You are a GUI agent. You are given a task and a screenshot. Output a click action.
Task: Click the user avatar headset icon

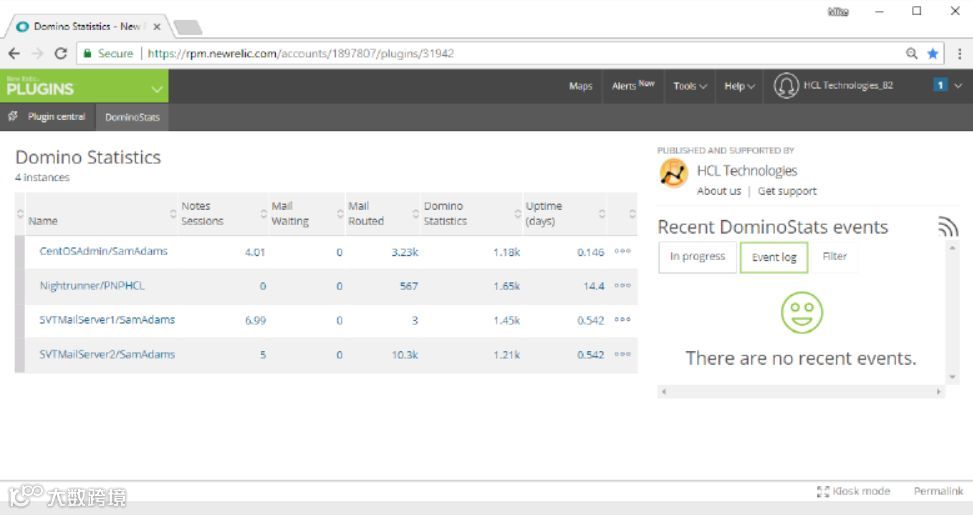[x=786, y=86]
